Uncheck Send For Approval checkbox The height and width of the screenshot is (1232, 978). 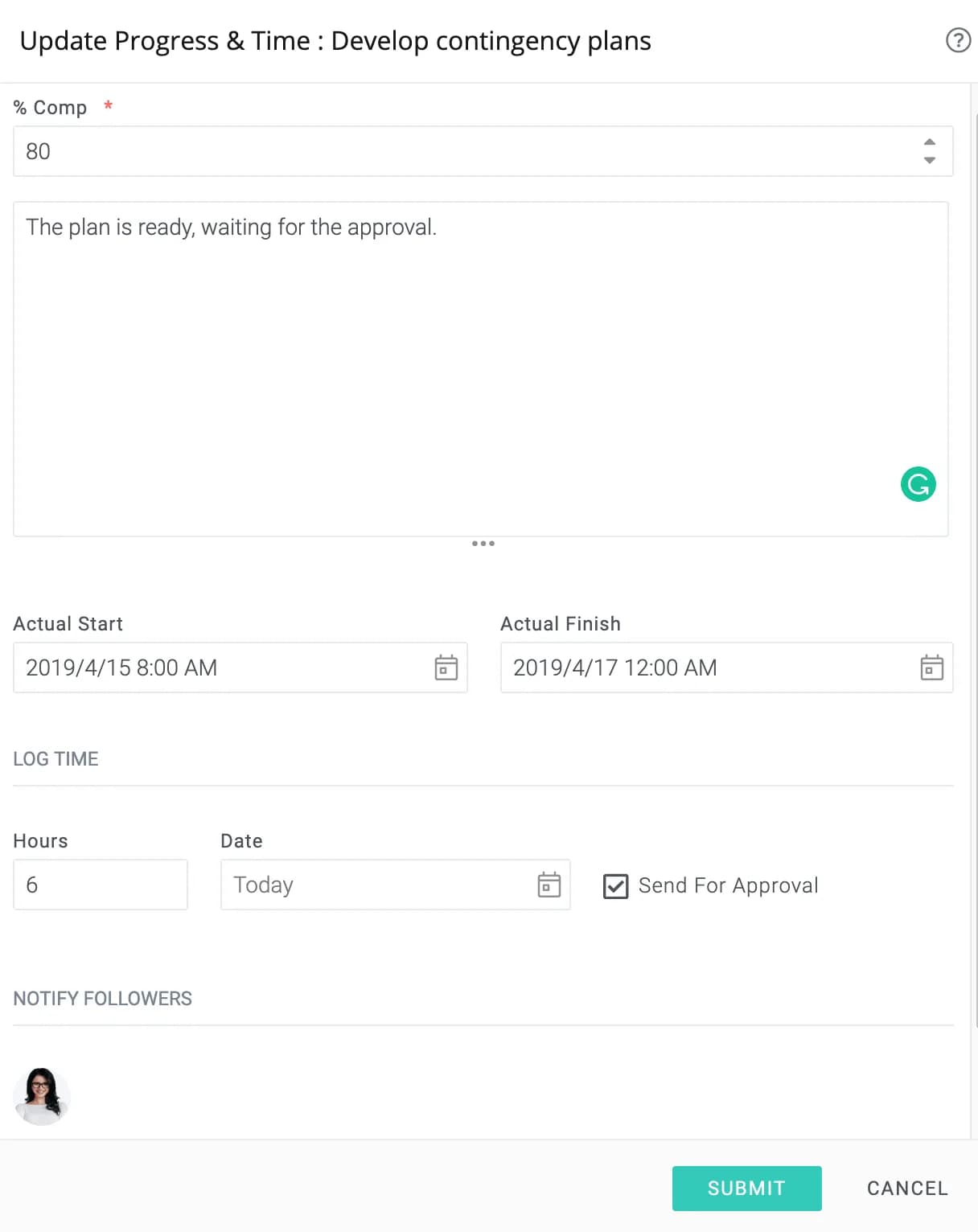[615, 886]
